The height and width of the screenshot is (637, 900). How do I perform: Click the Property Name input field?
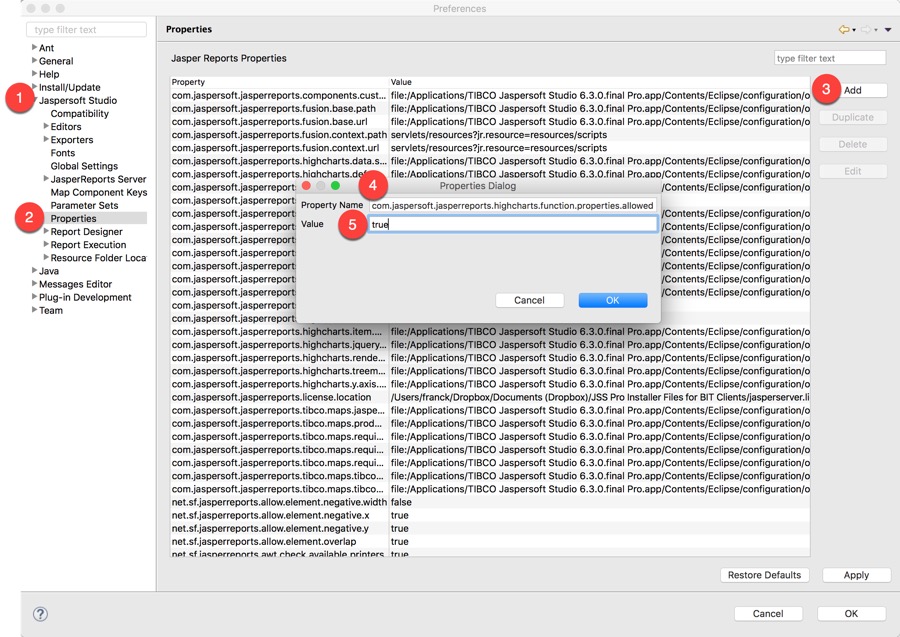coord(513,205)
